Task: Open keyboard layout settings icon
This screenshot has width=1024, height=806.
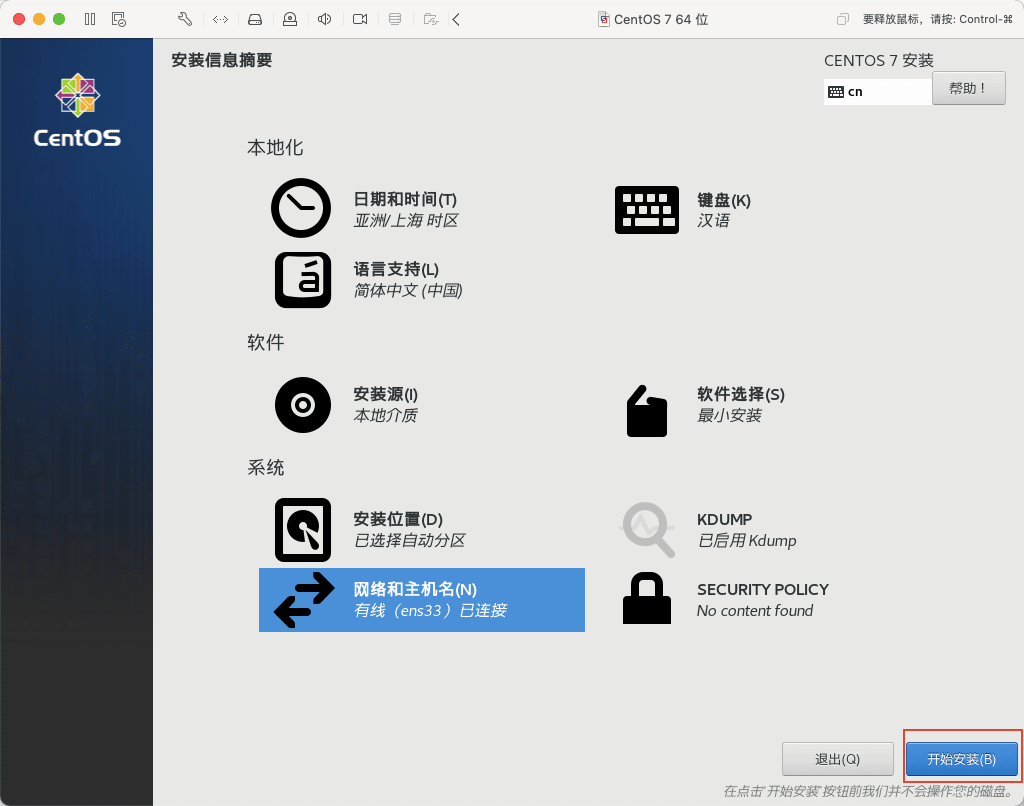Action: coord(646,209)
